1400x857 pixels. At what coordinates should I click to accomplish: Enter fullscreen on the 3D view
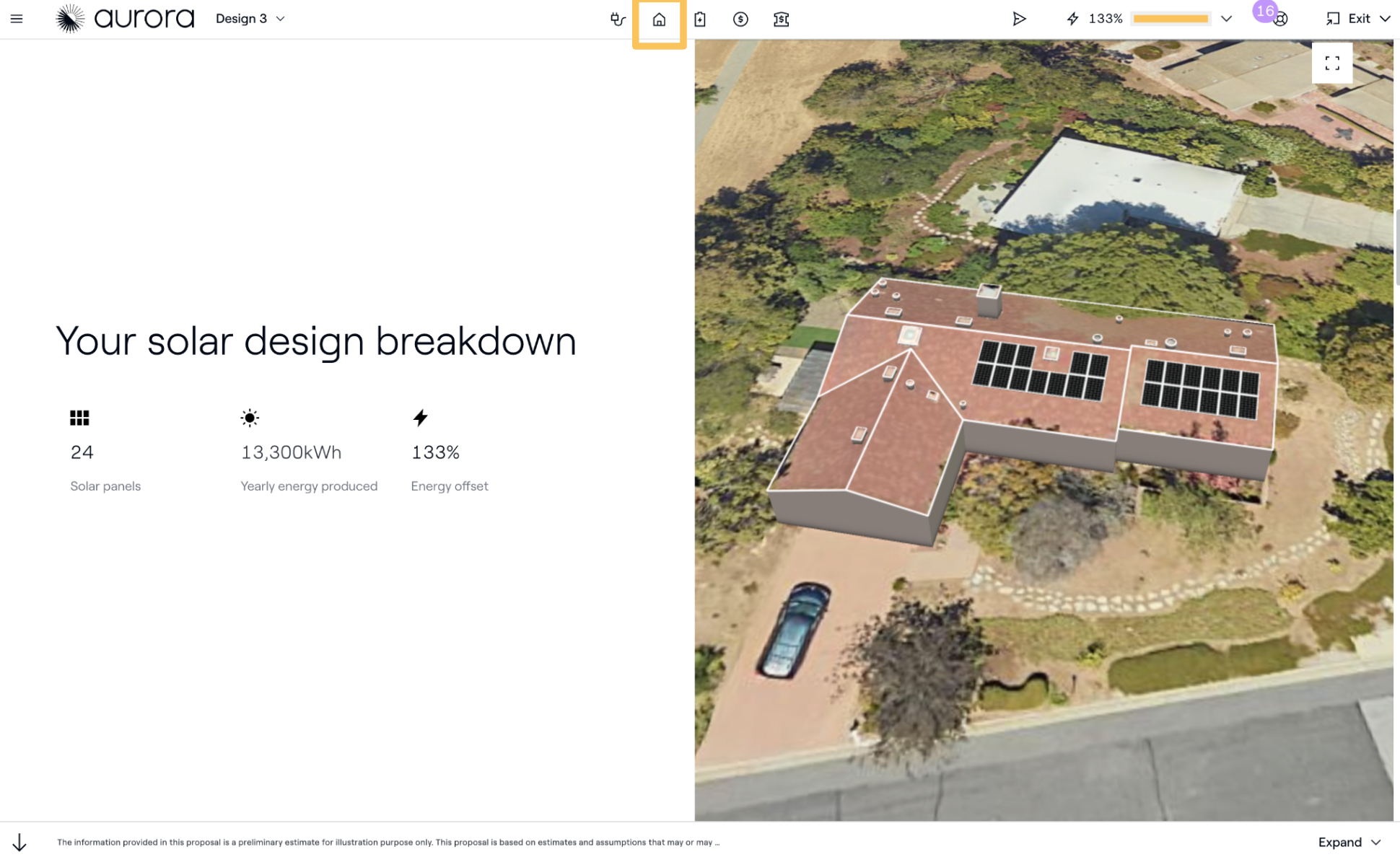pos(1331,63)
